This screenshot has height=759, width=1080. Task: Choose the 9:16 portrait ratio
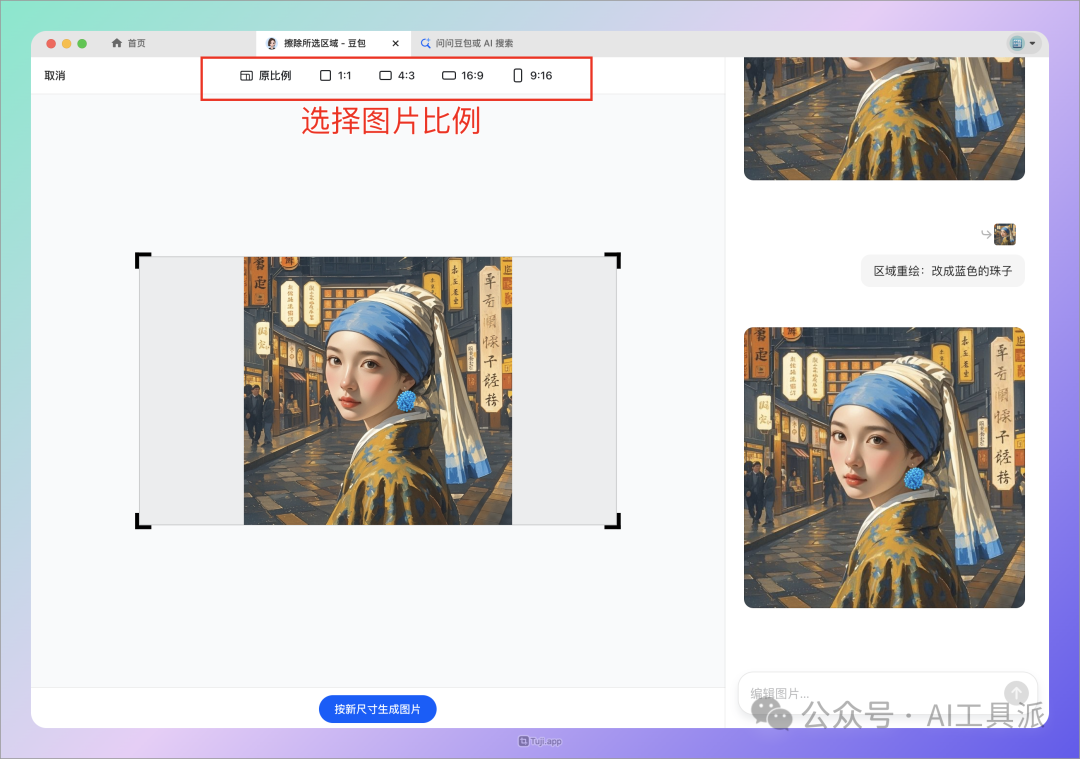click(x=532, y=76)
